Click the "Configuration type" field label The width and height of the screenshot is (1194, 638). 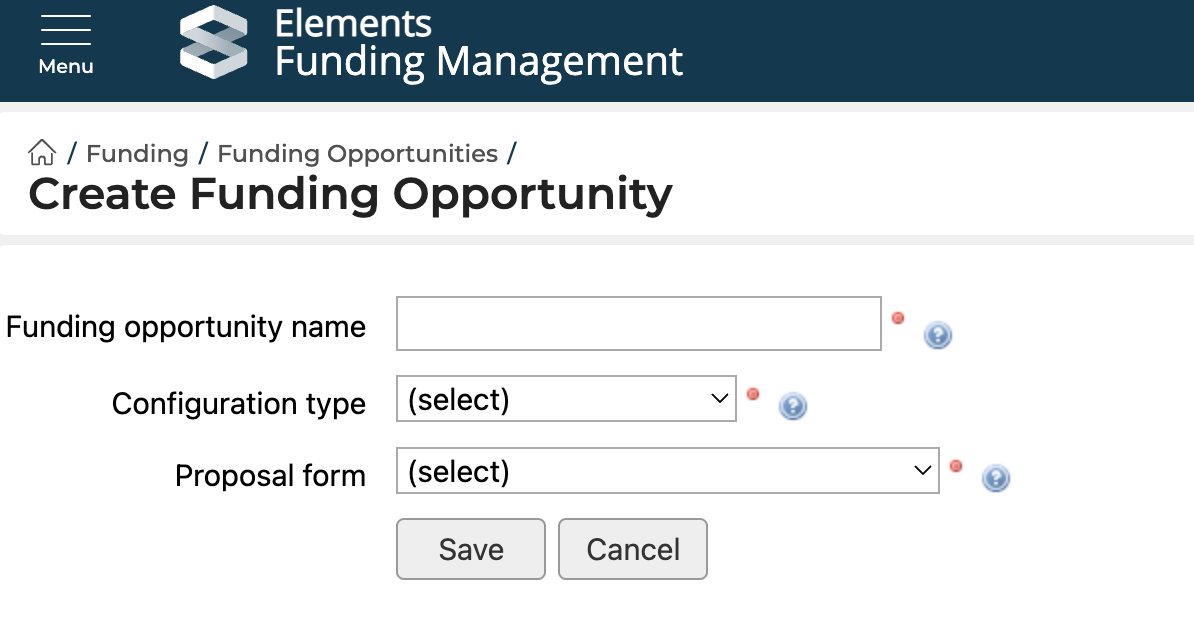(239, 403)
